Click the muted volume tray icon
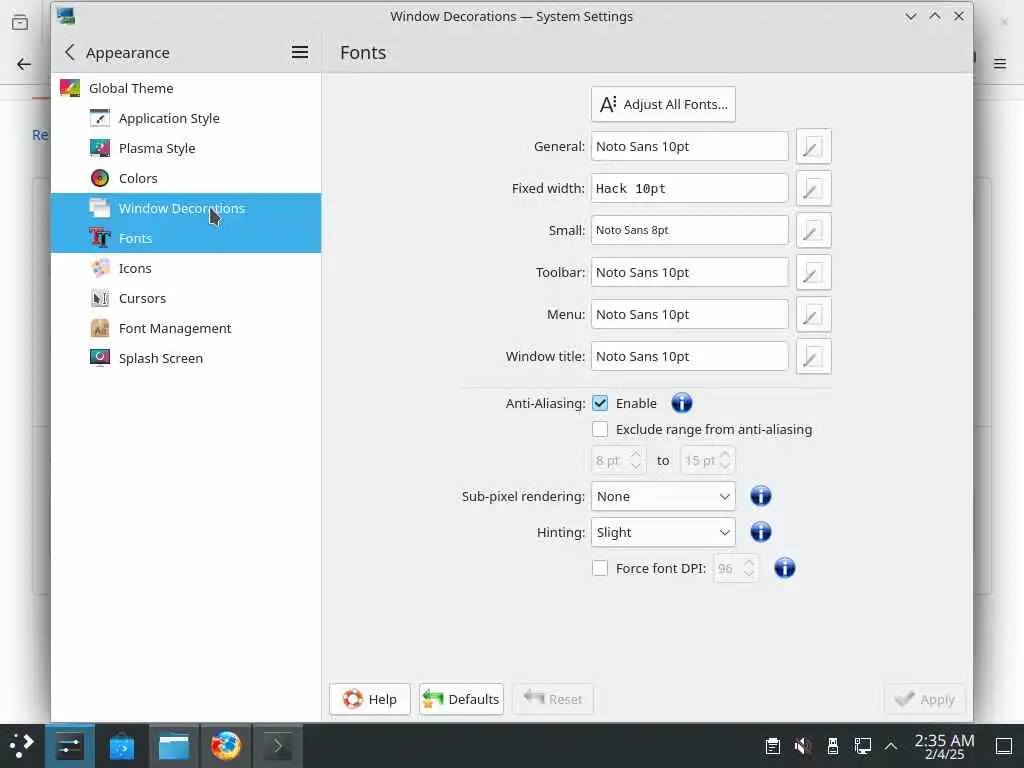The image size is (1024, 768). (803, 746)
